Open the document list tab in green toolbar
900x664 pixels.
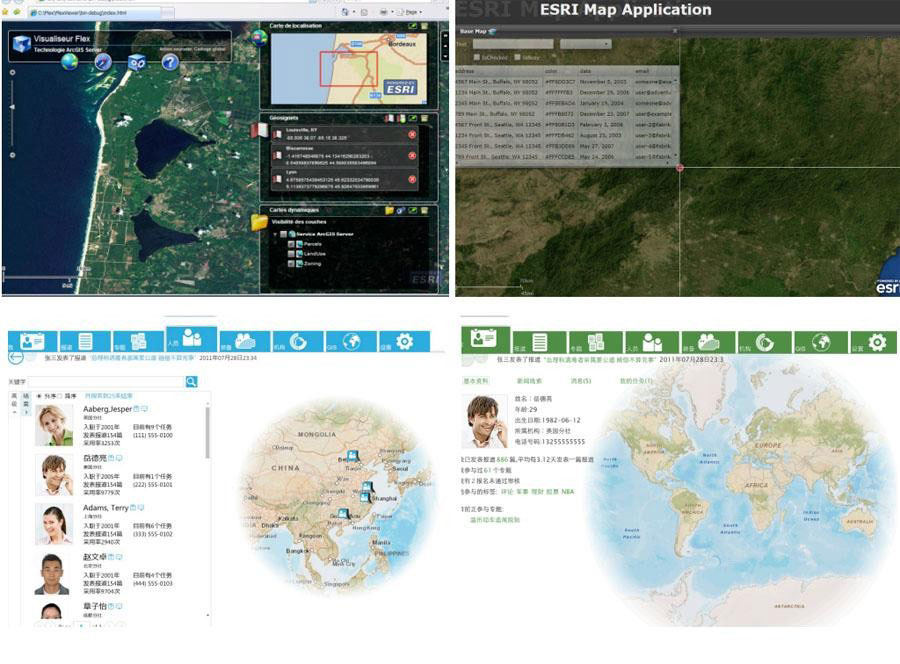click(x=539, y=341)
